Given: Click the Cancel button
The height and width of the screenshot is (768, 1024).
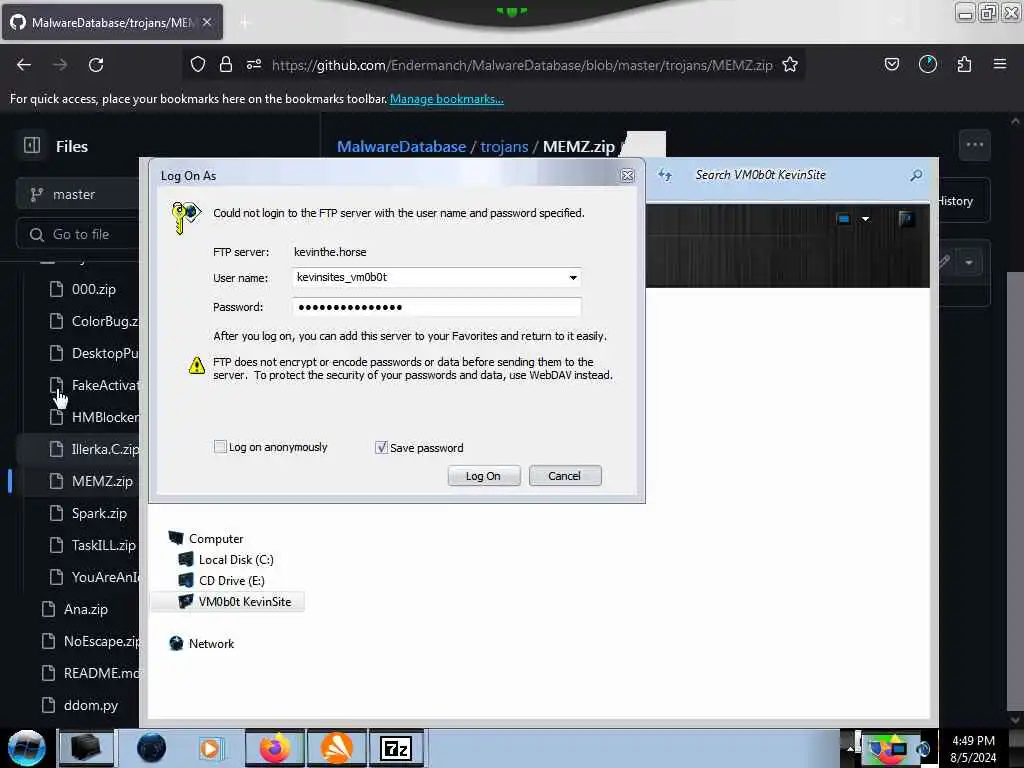Looking at the screenshot, I should (x=564, y=476).
